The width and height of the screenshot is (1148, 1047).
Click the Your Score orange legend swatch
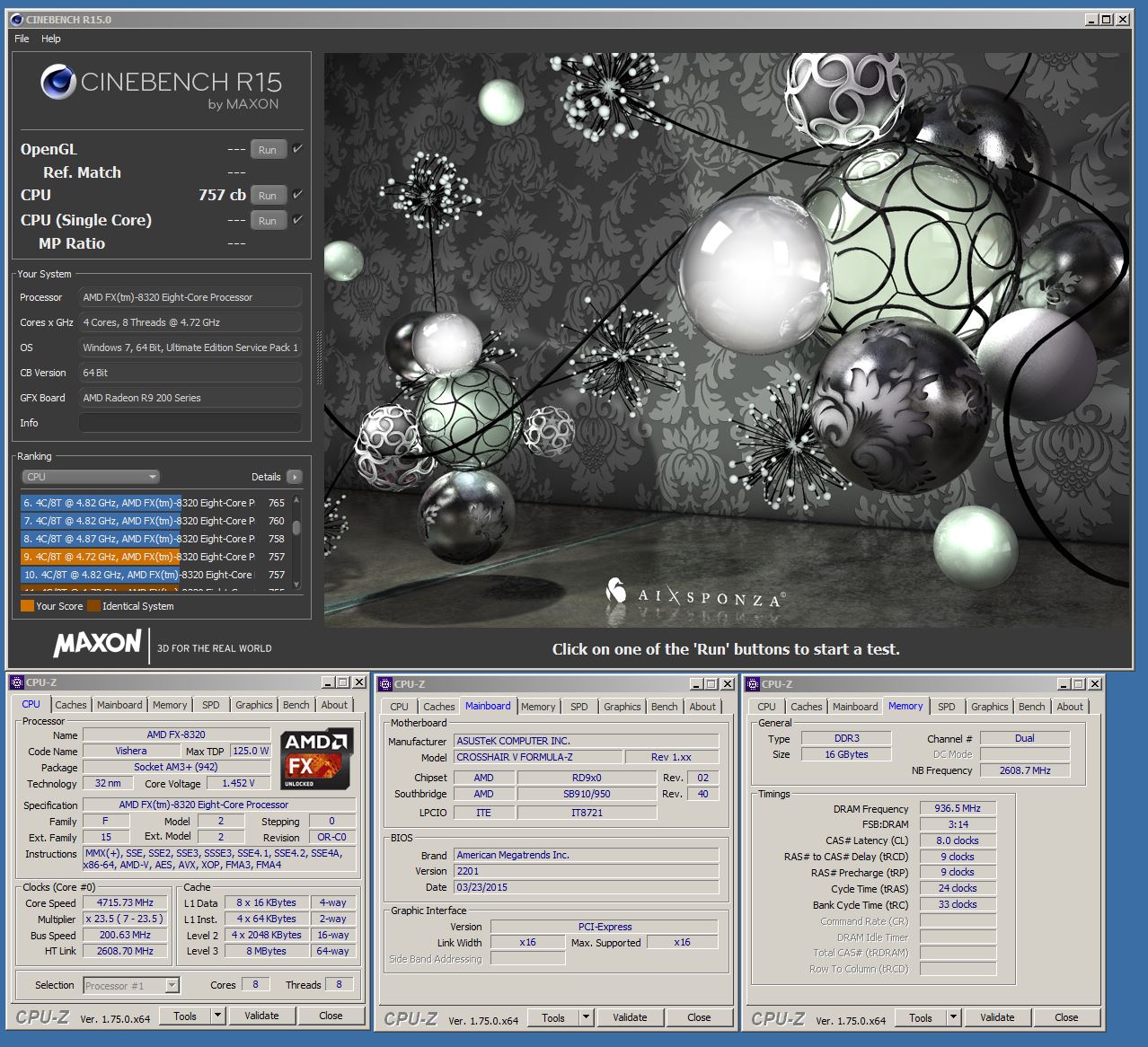pyautogui.click(x=27, y=606)
